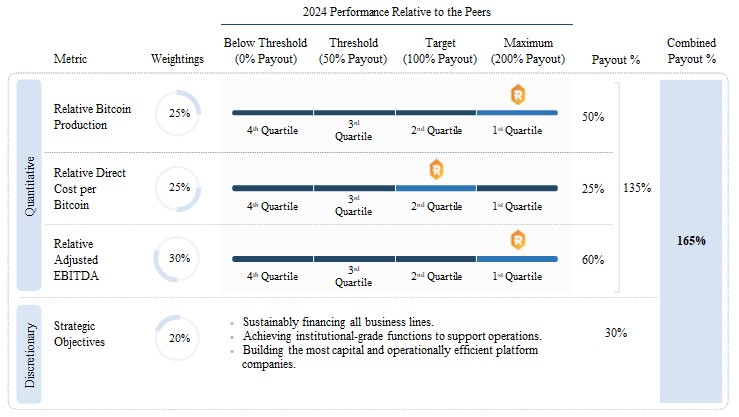Click the orange R marker on the Direct Cost bar
Viewport: 739px width, 417px height.
(x=436, y=170)
